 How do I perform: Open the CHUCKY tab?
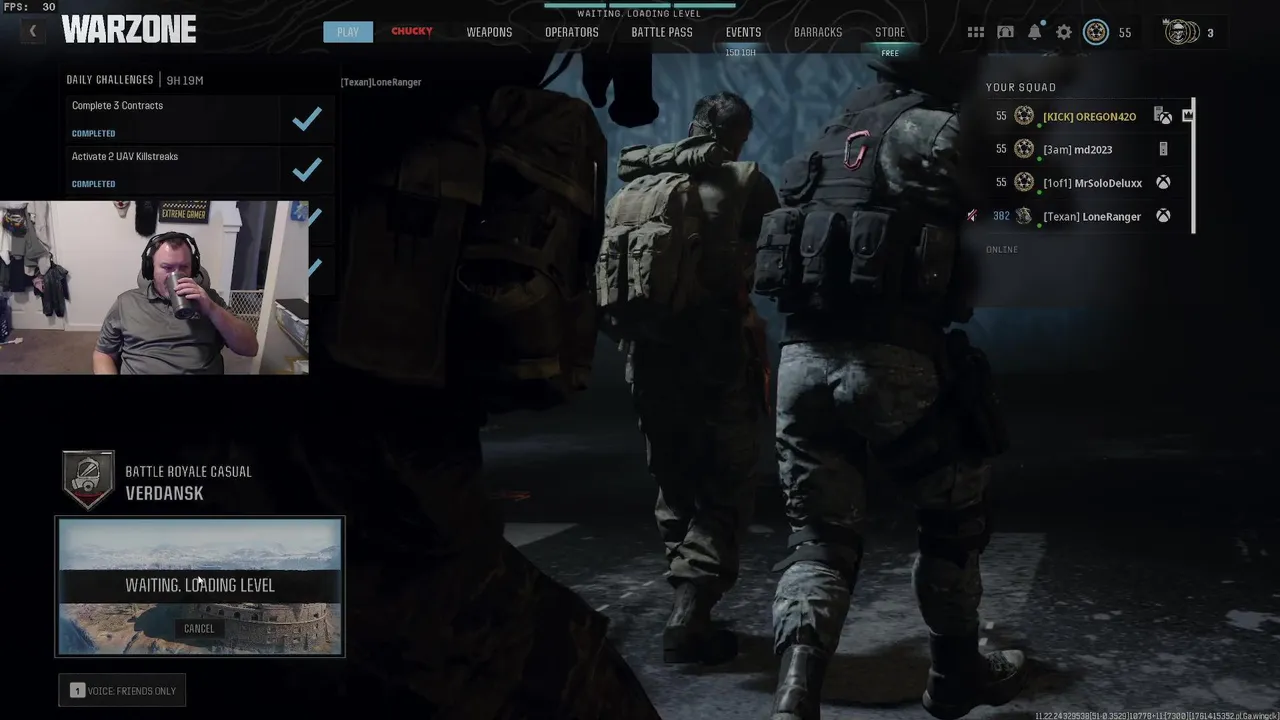tap(412, 31)
